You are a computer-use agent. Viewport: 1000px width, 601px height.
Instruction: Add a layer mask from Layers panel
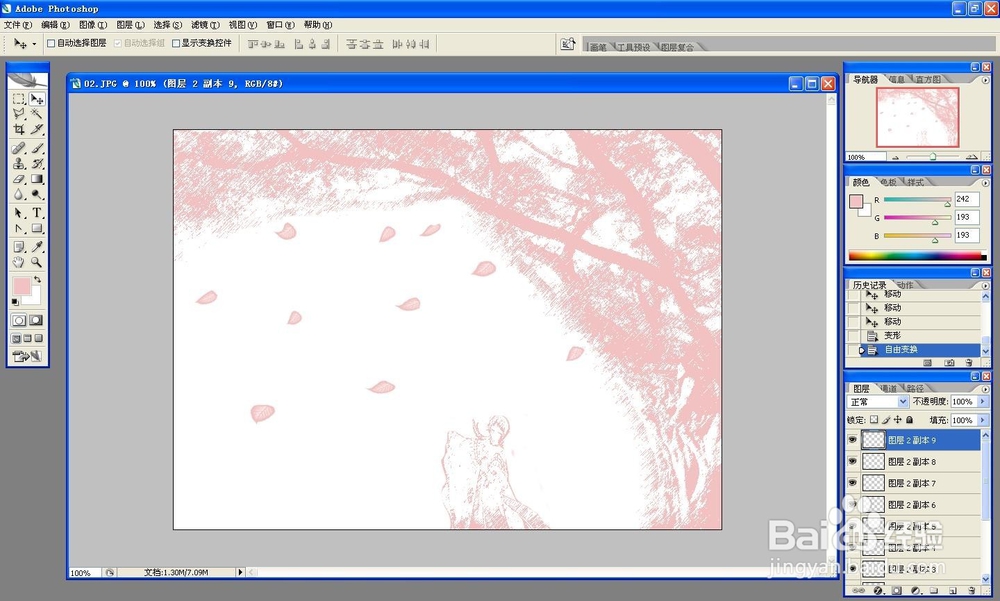tap(897, 591)
